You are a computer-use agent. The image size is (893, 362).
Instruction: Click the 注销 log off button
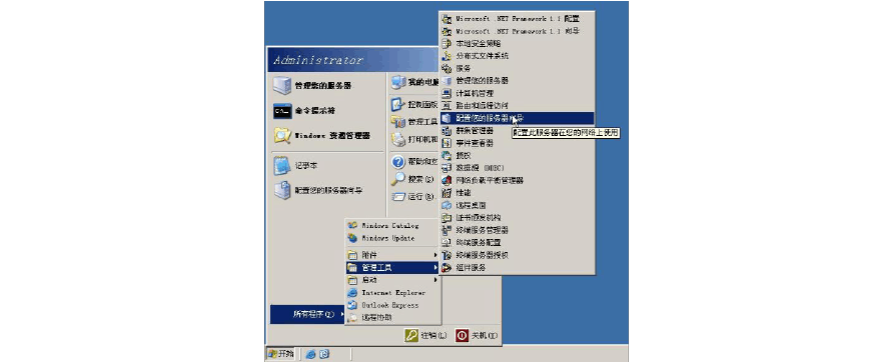[426, 336]
